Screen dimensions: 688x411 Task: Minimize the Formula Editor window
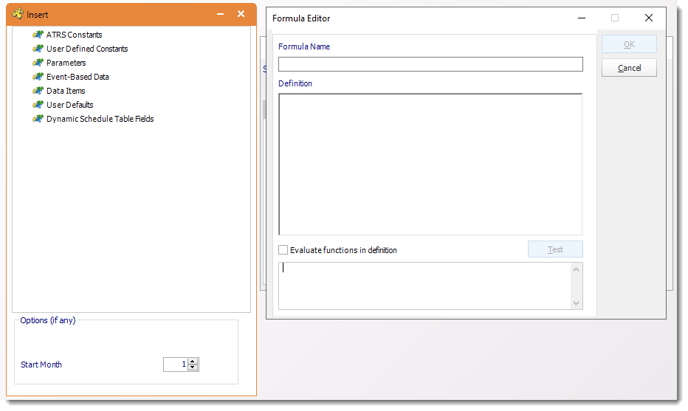[582, 18]
